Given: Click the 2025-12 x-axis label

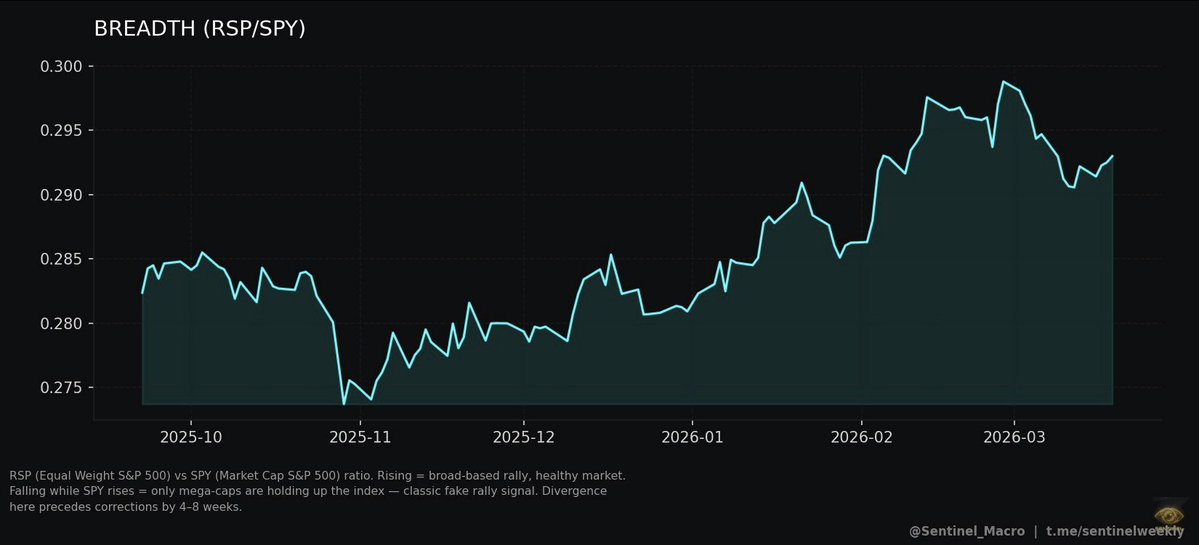Looking at the screenshot, I should pos(524,437).
